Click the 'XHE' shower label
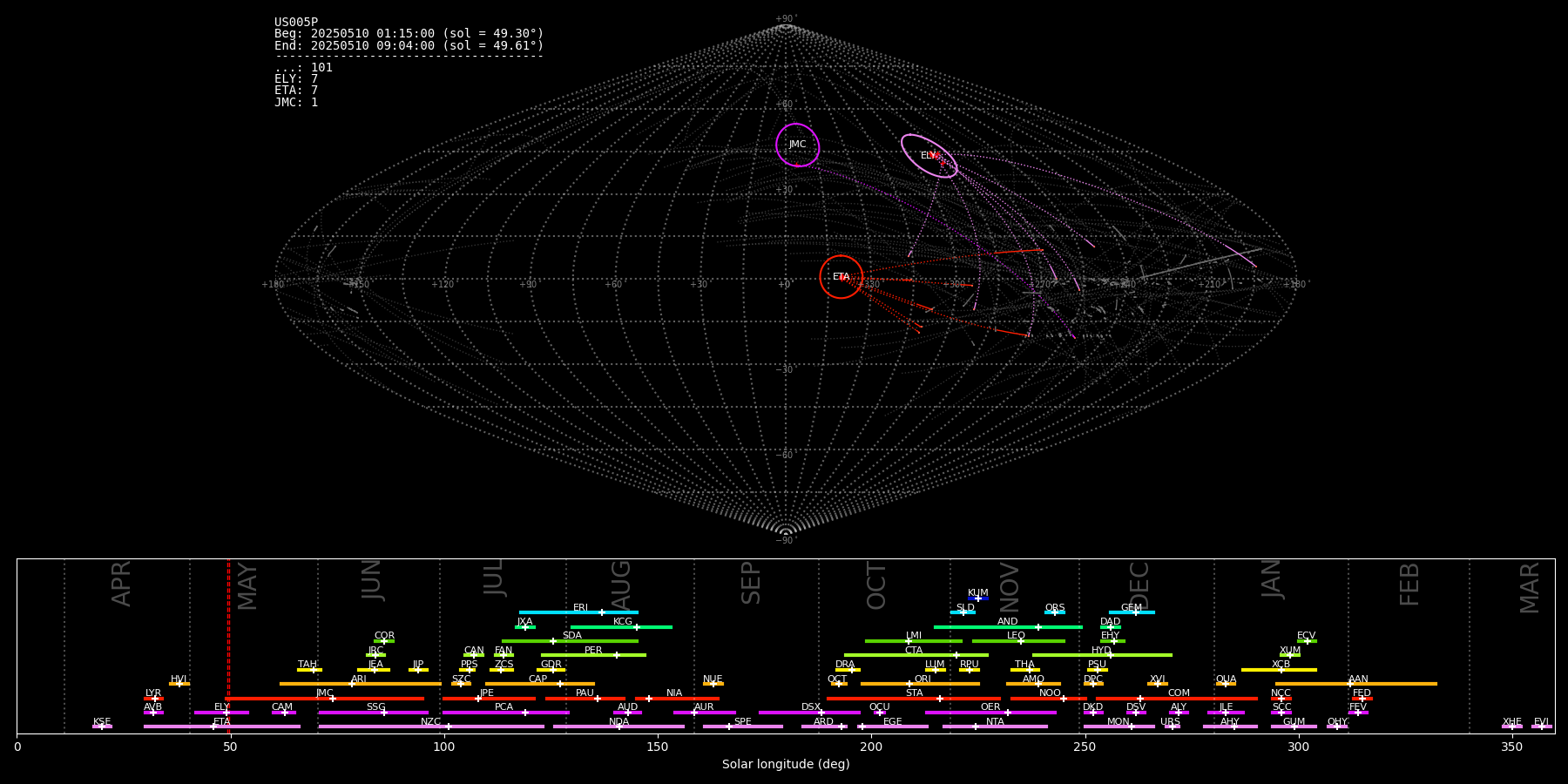1568x784 pixels. point(1511,721)
